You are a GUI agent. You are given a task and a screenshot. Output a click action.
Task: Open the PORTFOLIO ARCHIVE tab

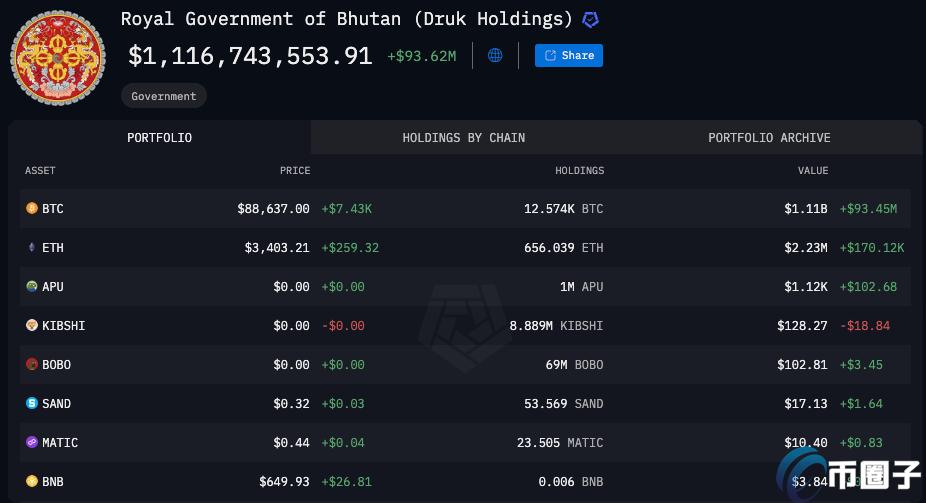click(x=769, y=138)
